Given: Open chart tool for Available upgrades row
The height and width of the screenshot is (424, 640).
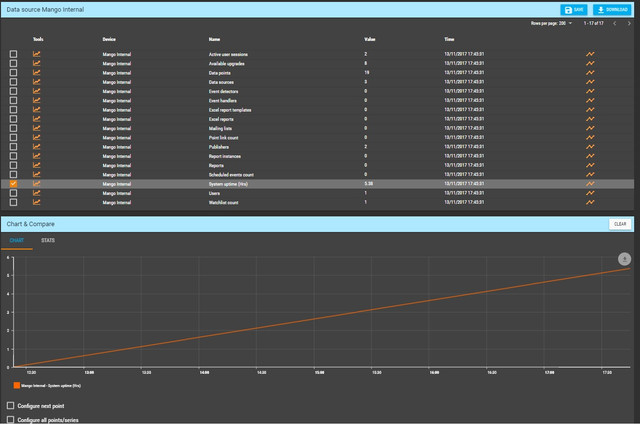Looking at the screenshot, I should [x=36, y=63].
